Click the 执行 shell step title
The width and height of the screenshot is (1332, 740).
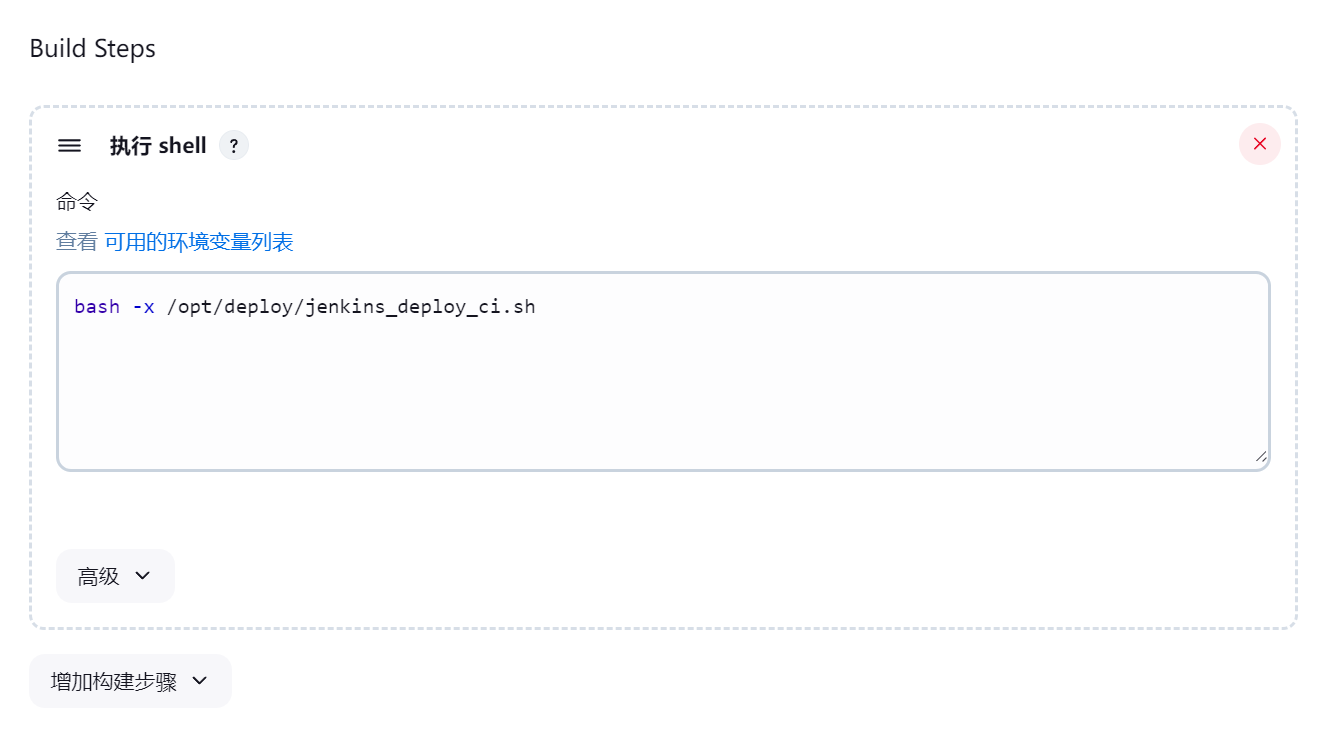click(158, 146)
